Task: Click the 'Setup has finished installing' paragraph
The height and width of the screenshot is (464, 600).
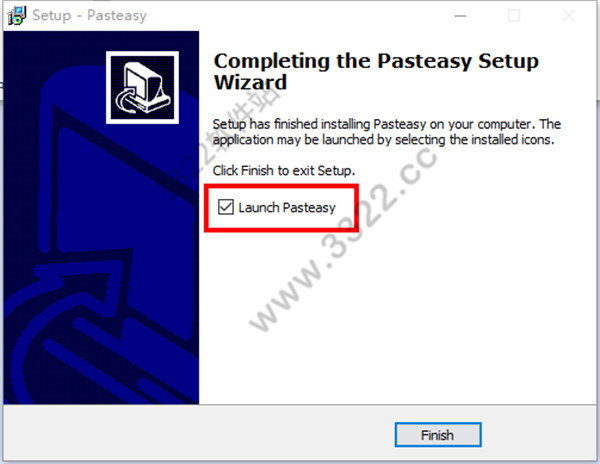Action: click(386, 132)
